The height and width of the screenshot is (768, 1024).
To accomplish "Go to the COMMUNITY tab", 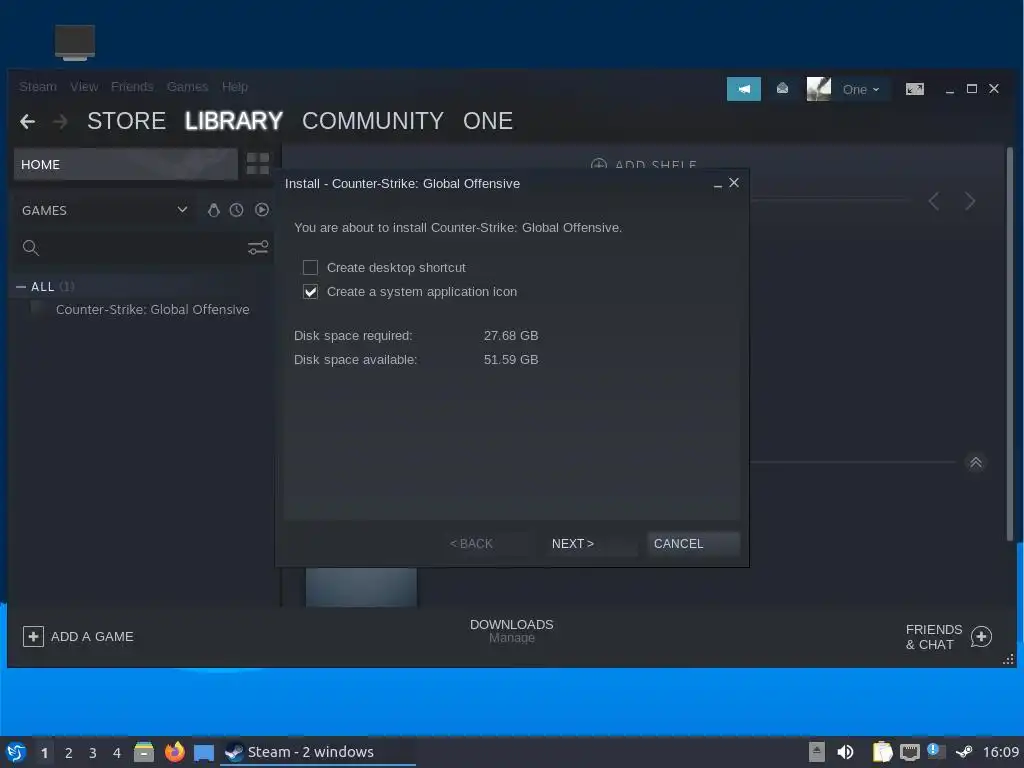I will pyautogui.click(x=373, y=121).
